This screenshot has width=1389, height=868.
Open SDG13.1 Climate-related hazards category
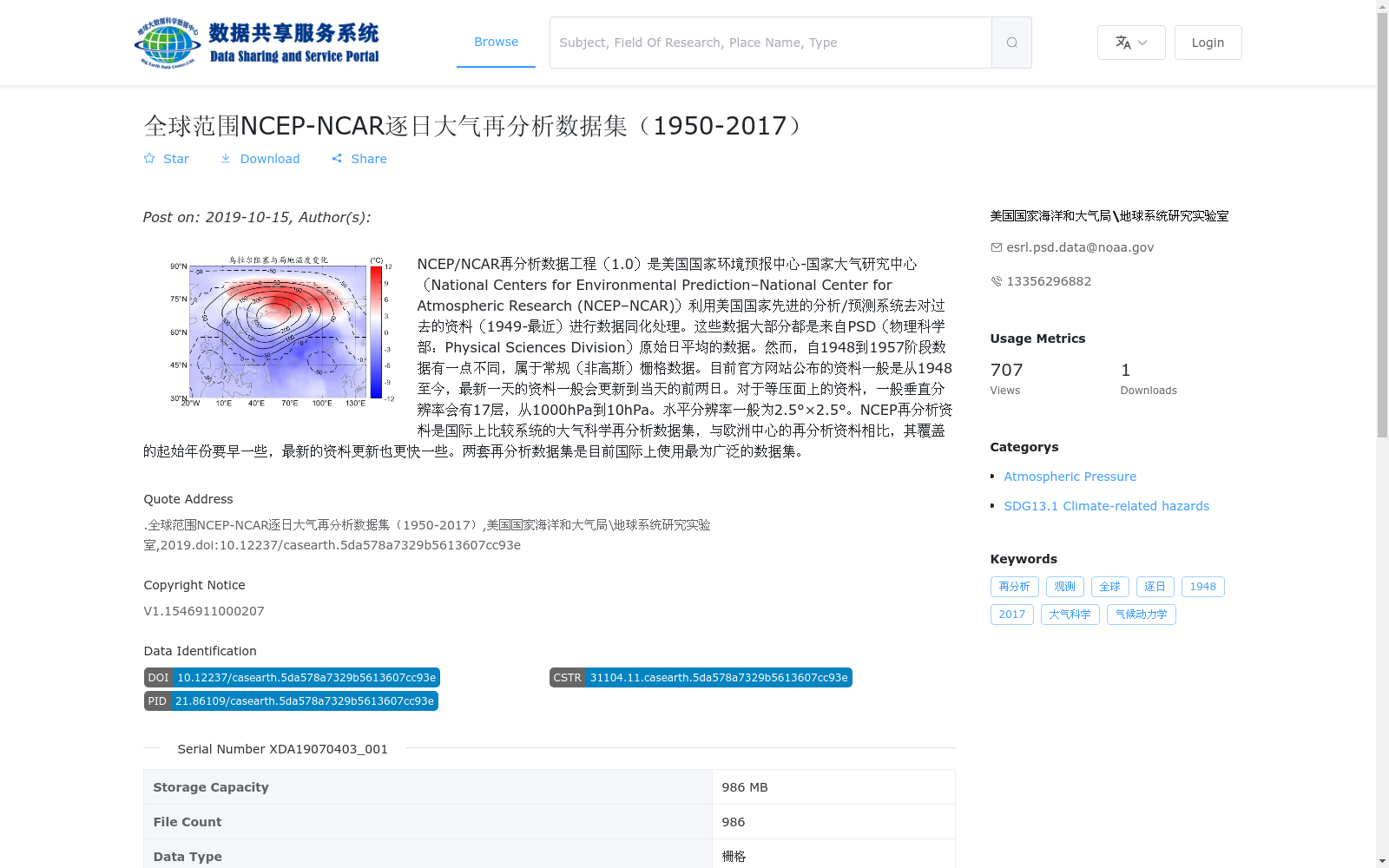point(1106,506)
